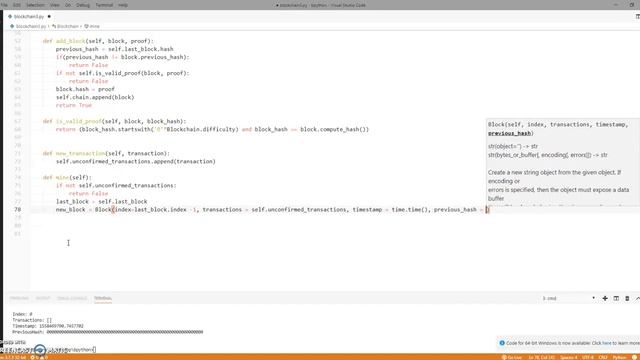Open the mine method breadcrumb

(x=92, y=26)
